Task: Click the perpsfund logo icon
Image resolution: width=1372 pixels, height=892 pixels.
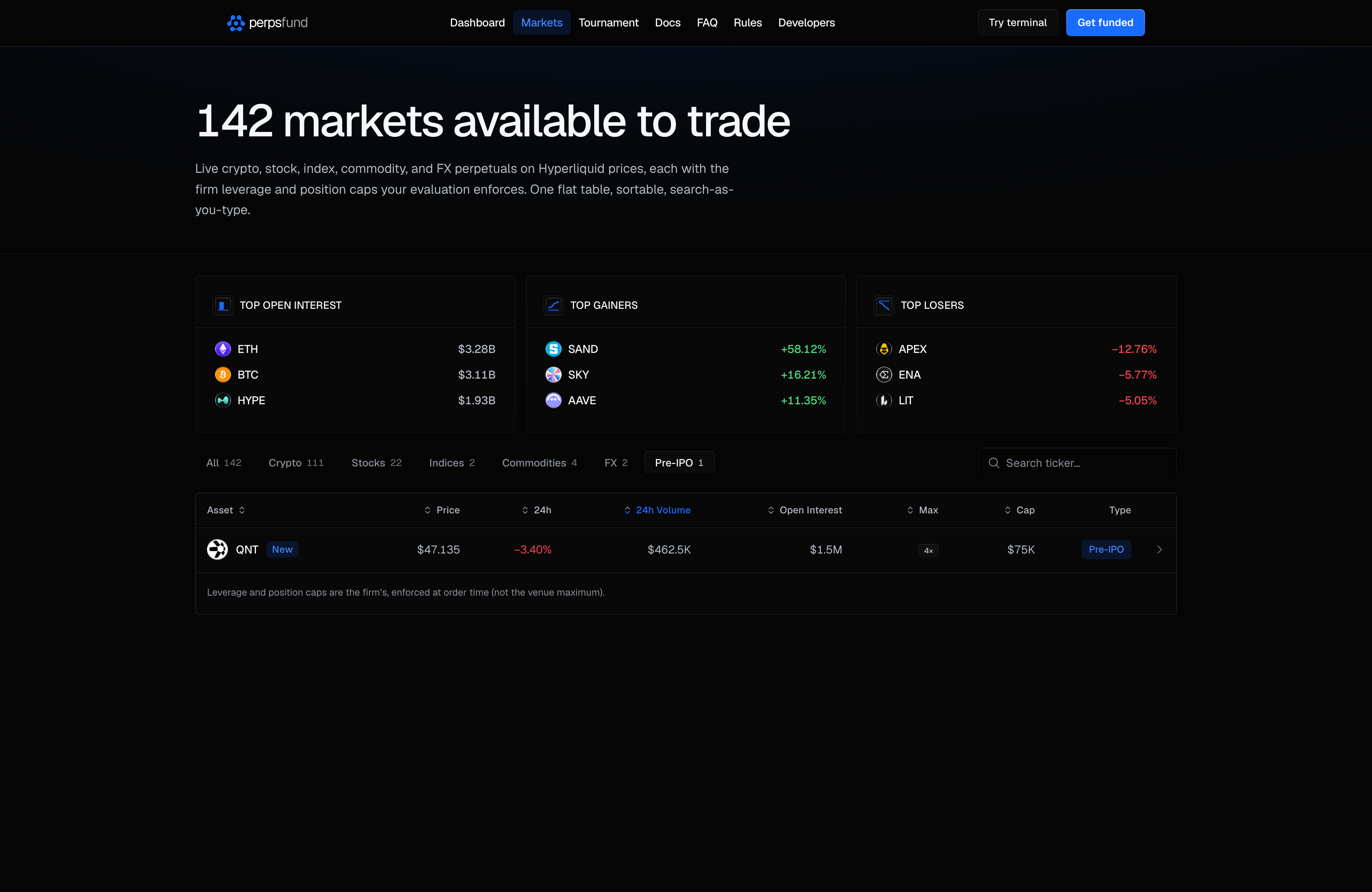Action: coord(236,22)
